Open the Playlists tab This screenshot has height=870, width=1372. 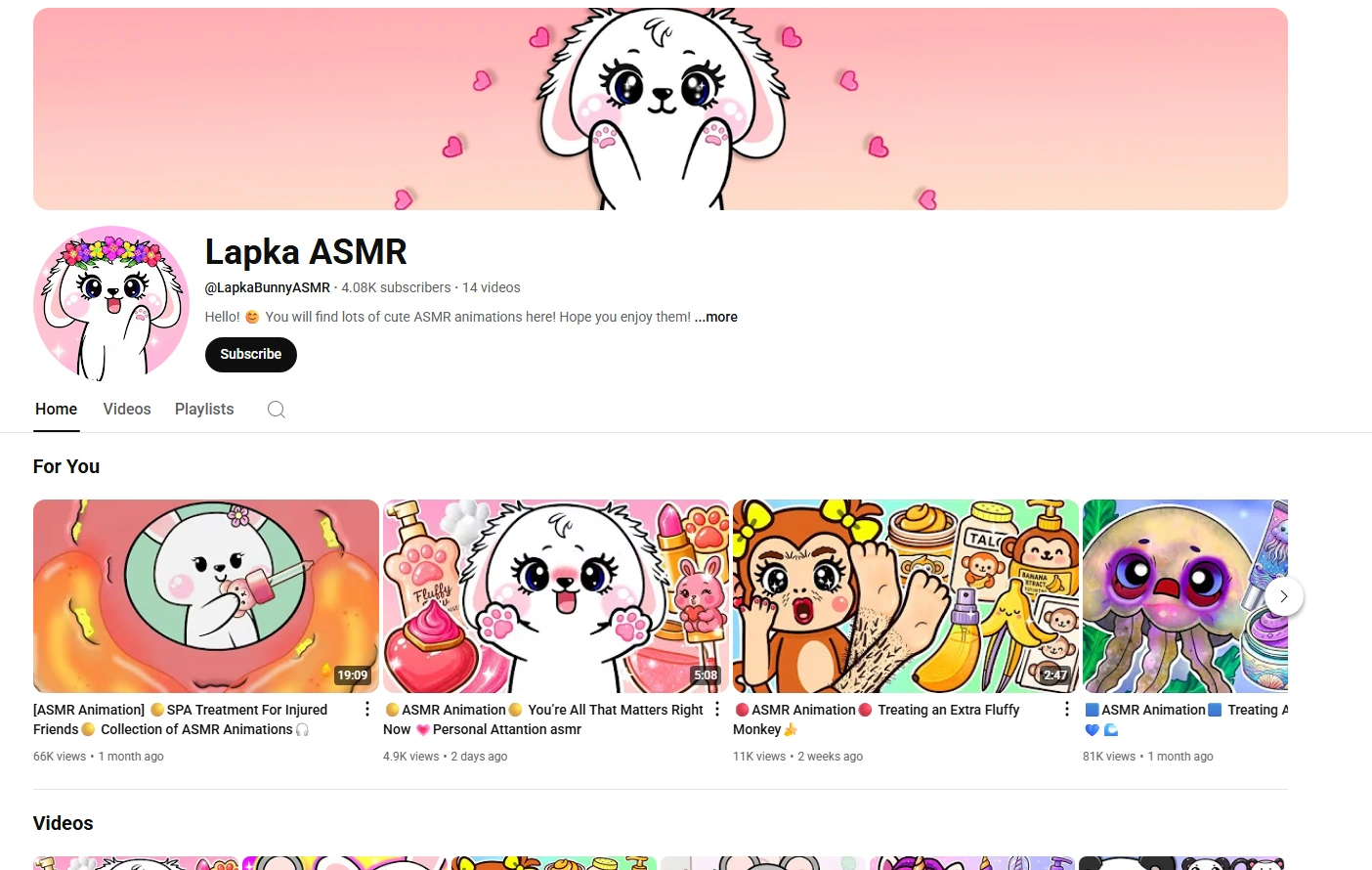[x=203, y=409]
